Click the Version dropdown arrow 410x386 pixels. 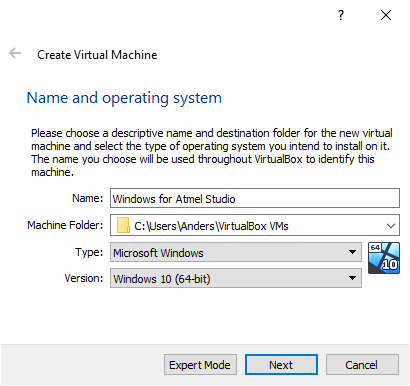coord(352,278)
